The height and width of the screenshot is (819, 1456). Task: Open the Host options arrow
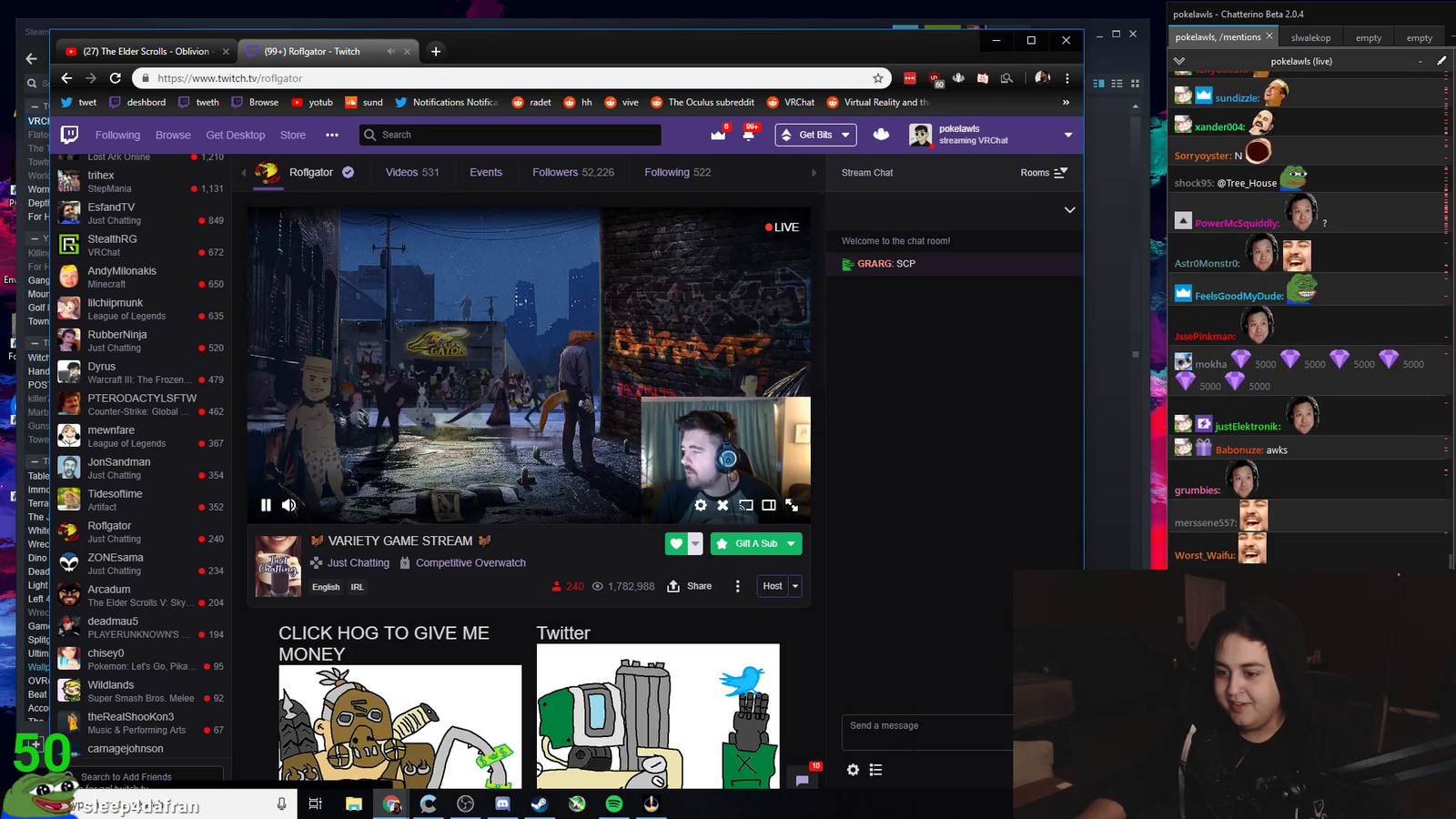(795, 586)
